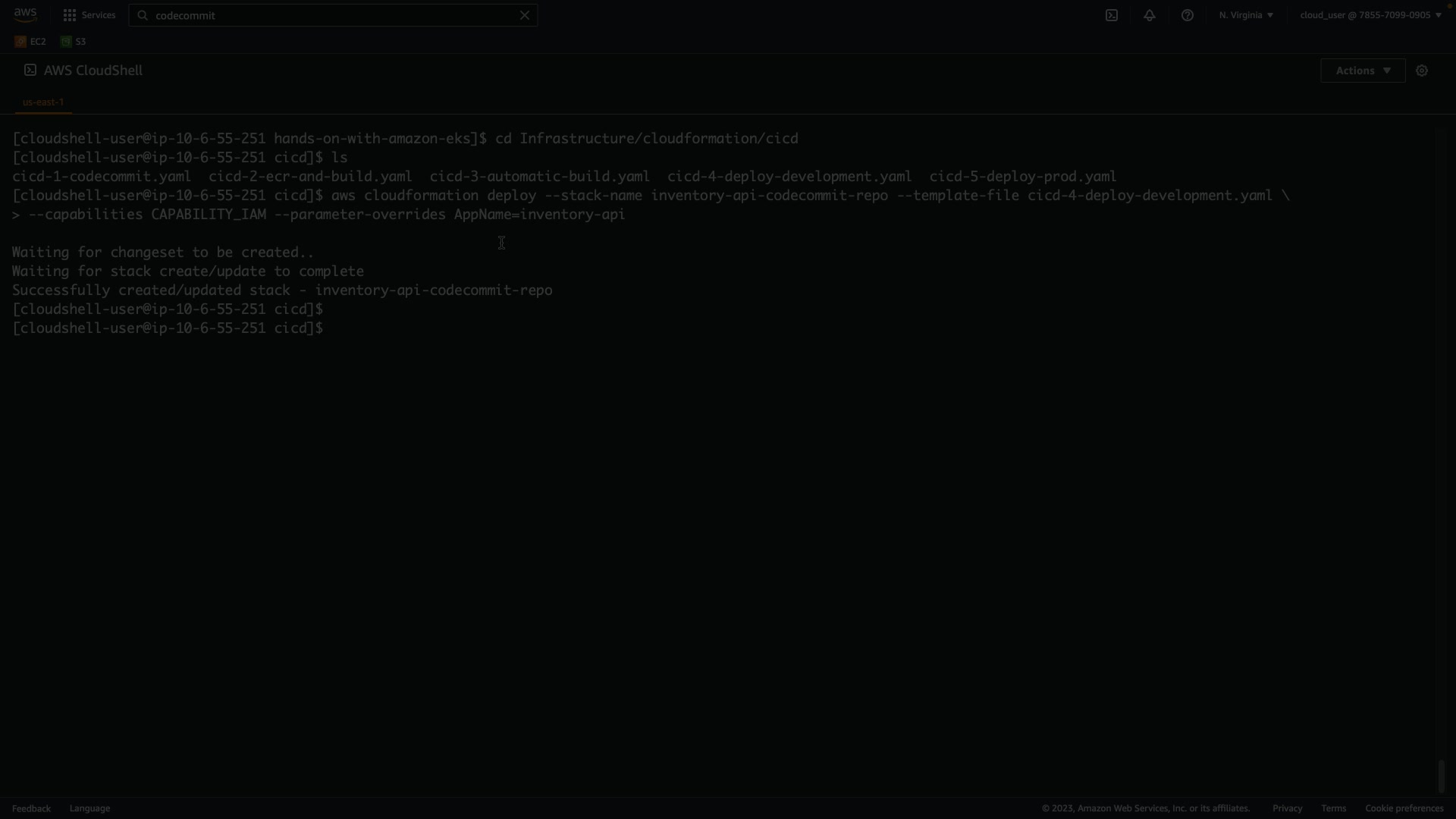This screenshot has width=1456, height=819.
Task: Open the Actions dropdown
Action: coord(1363,71)
